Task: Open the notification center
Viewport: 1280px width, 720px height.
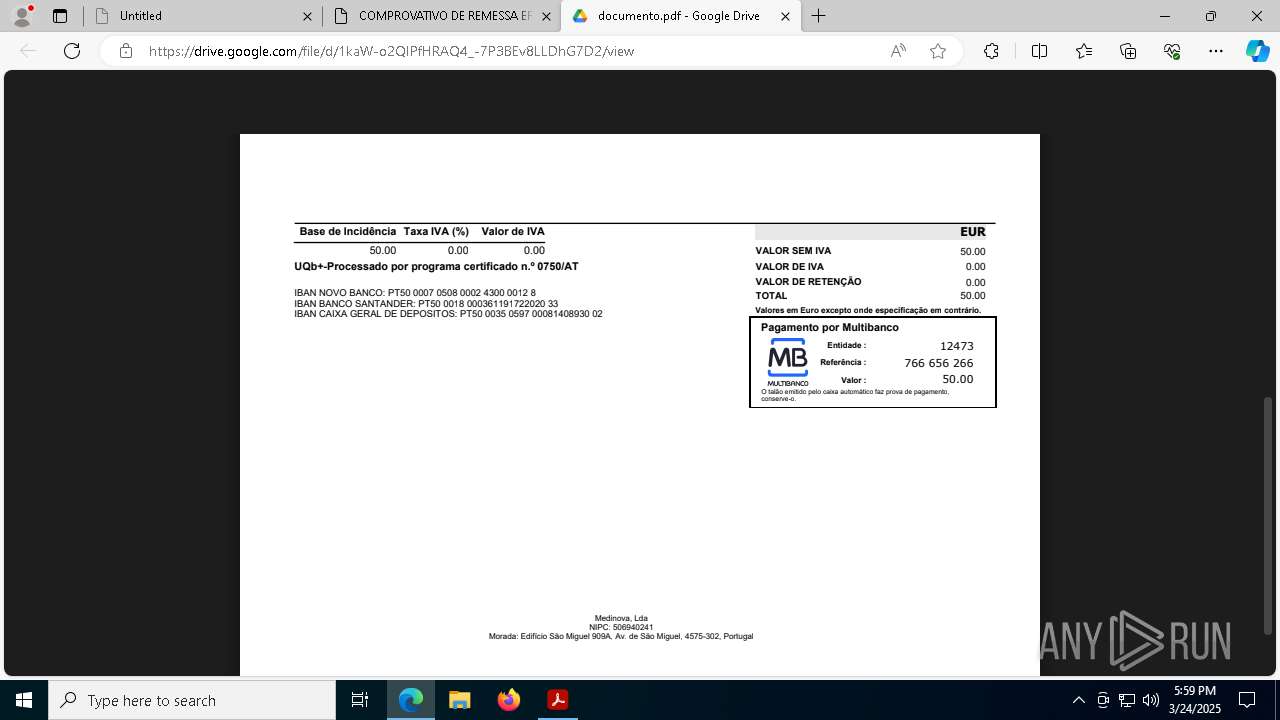Action: [1247, 700]
